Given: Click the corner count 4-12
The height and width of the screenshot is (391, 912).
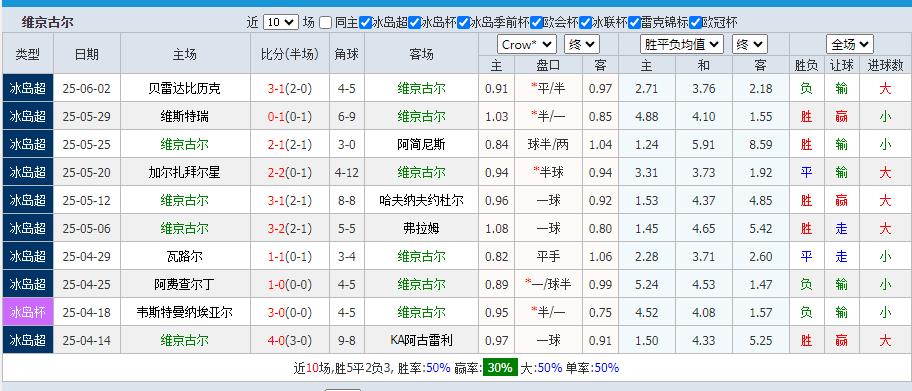Looking at the screenshot, I should point(346,172).
